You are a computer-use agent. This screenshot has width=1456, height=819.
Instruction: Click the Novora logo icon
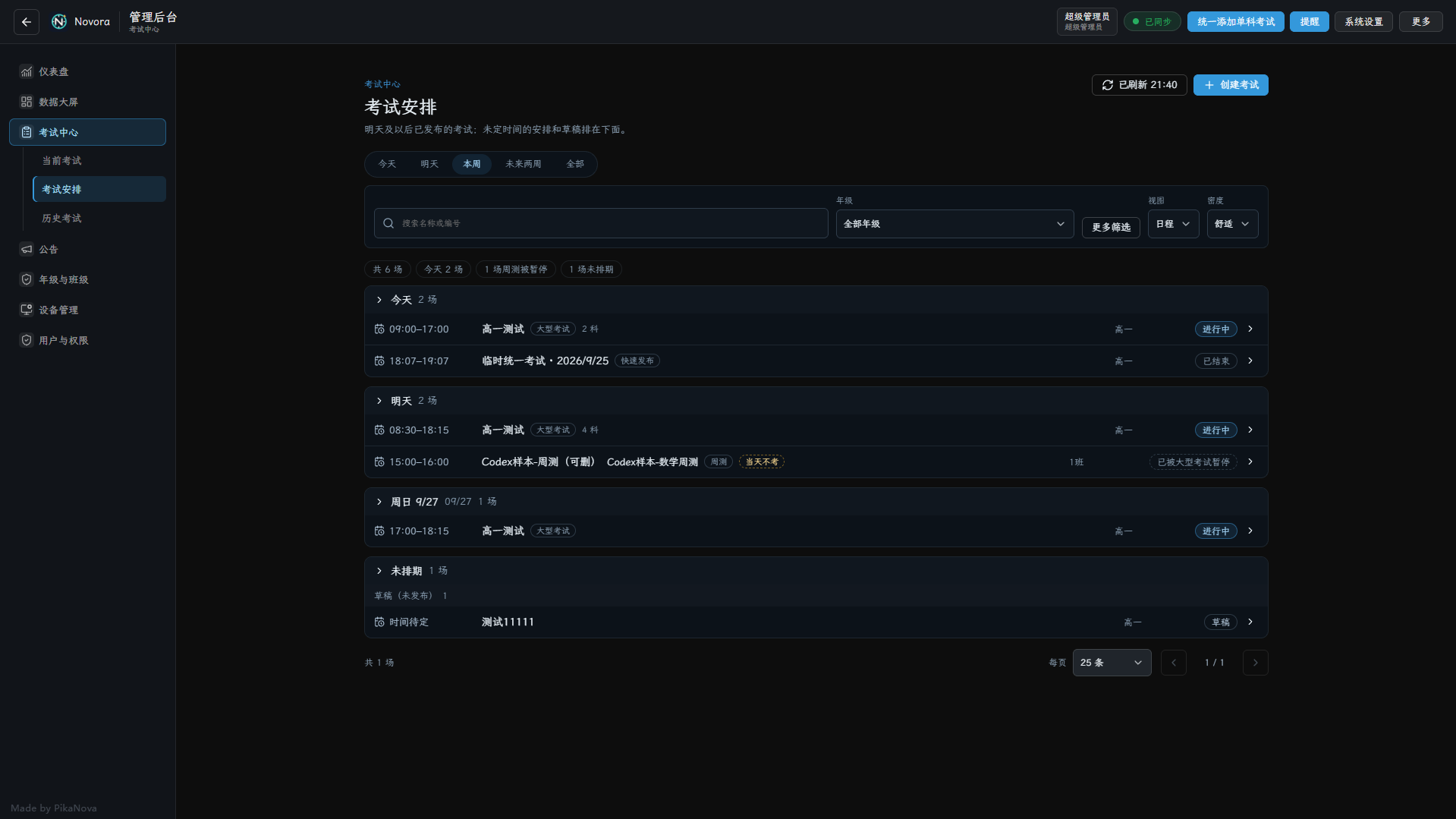59,22
